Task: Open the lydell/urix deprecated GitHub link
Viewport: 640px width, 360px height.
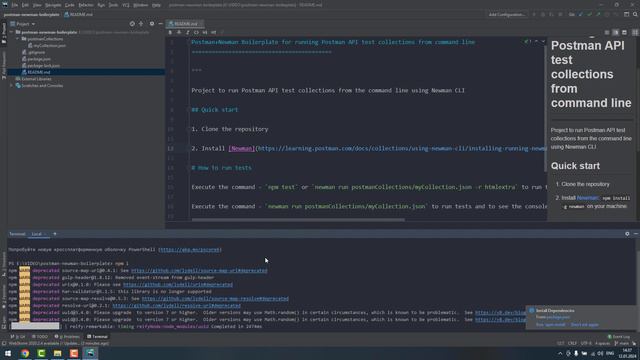Action: pyautogui.click(x=178, y=284)
